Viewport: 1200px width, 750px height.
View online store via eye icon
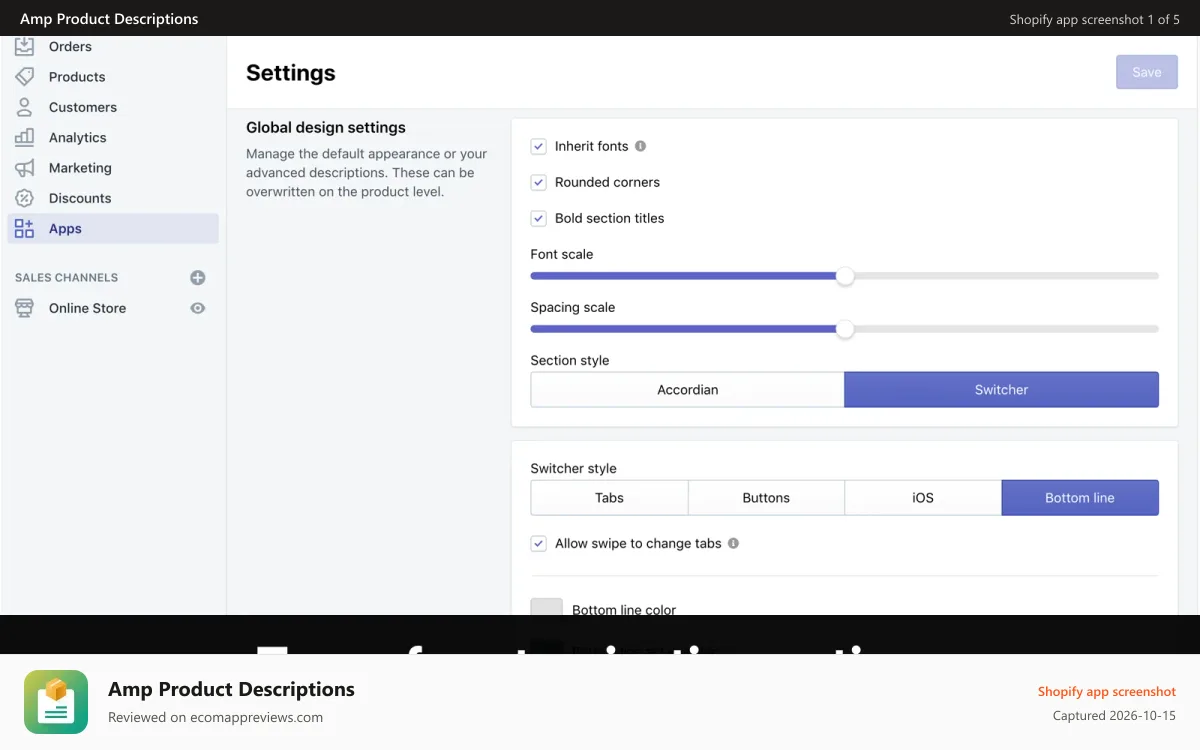(198, 308)
